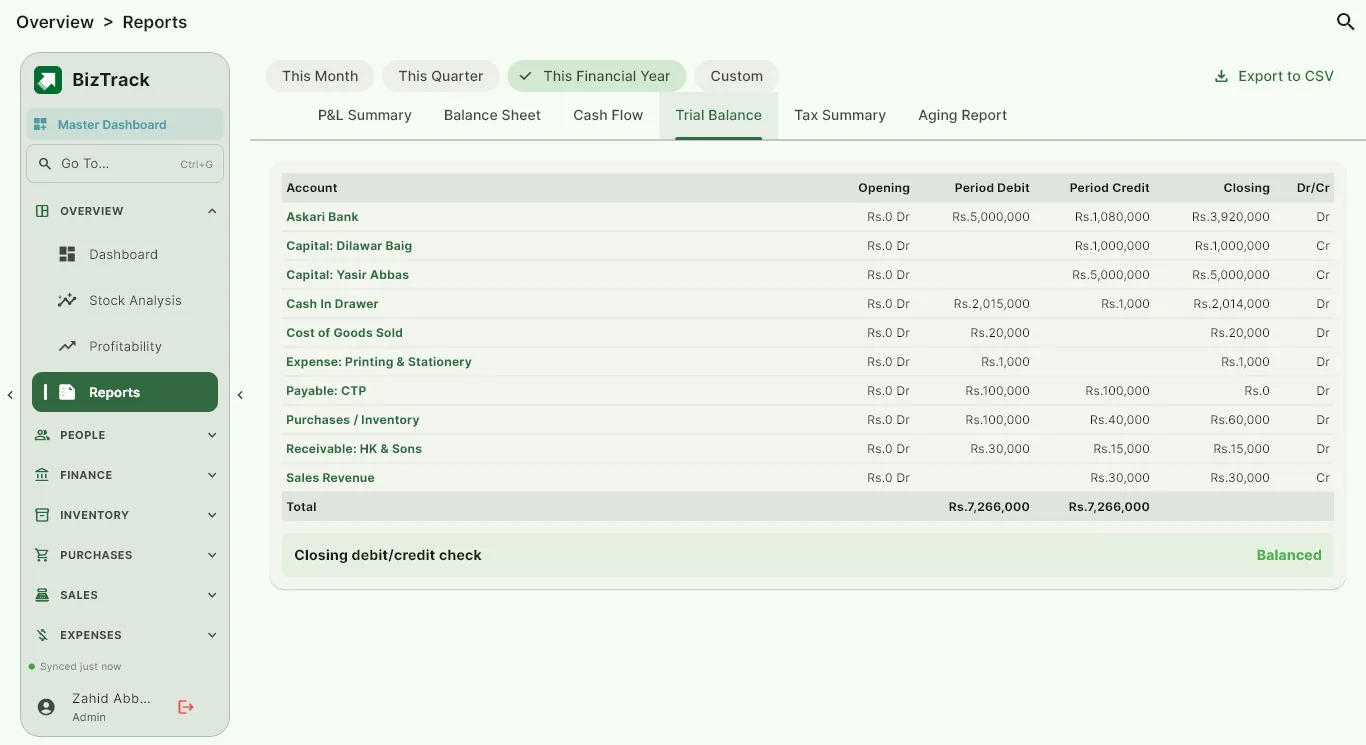Click the Overview breadcrumb link
Viewport: 1366px width, 745px height.
pyautogui.click(x=55, y=22)
